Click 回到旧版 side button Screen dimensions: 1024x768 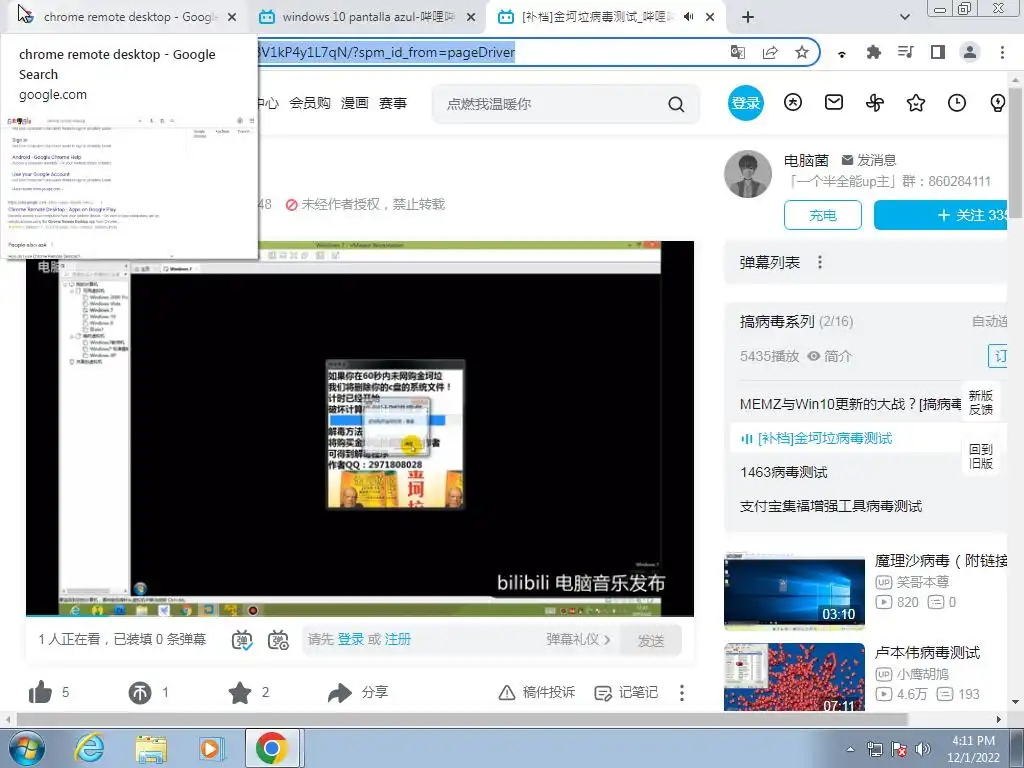[980, 456]
